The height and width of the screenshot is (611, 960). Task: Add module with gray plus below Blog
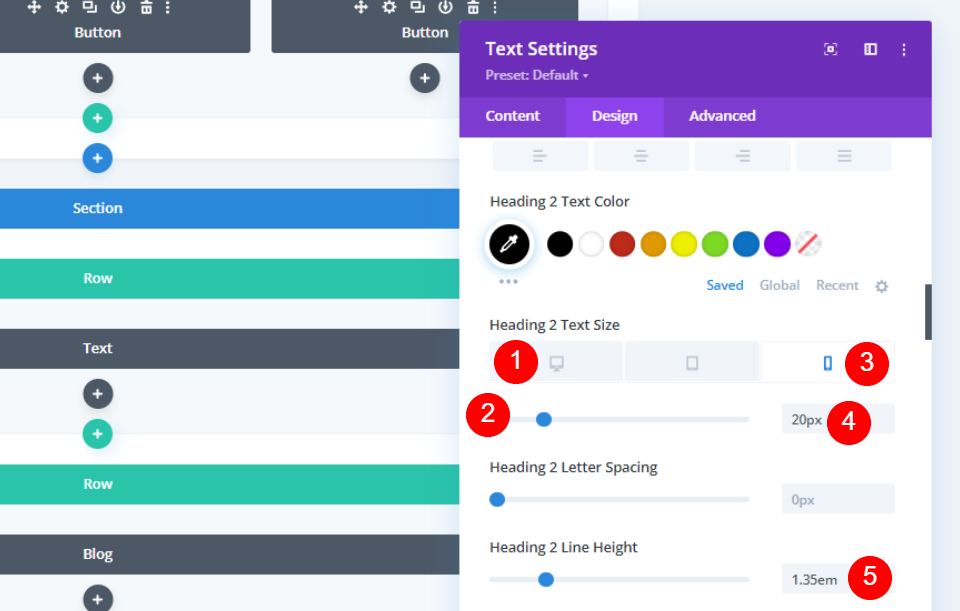[x=98, y=599]
